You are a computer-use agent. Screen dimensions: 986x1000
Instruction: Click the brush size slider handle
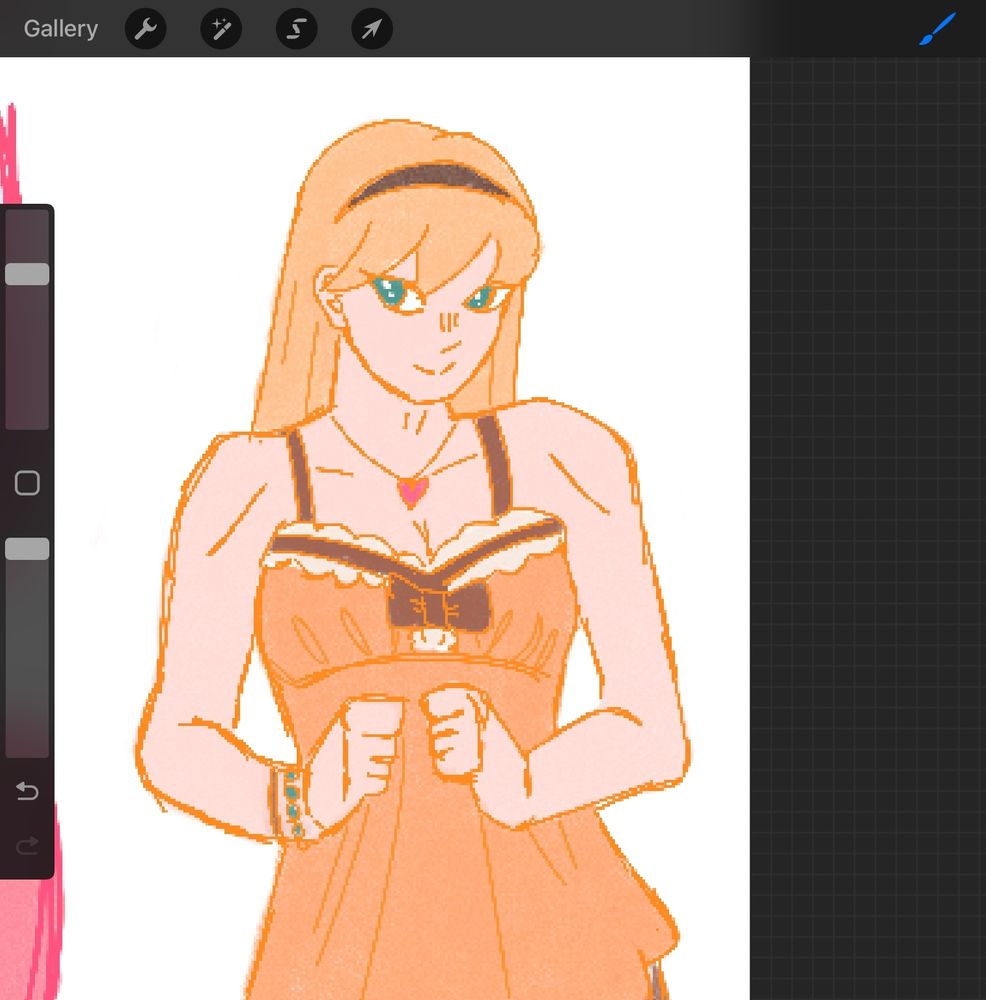coord(27,274)
